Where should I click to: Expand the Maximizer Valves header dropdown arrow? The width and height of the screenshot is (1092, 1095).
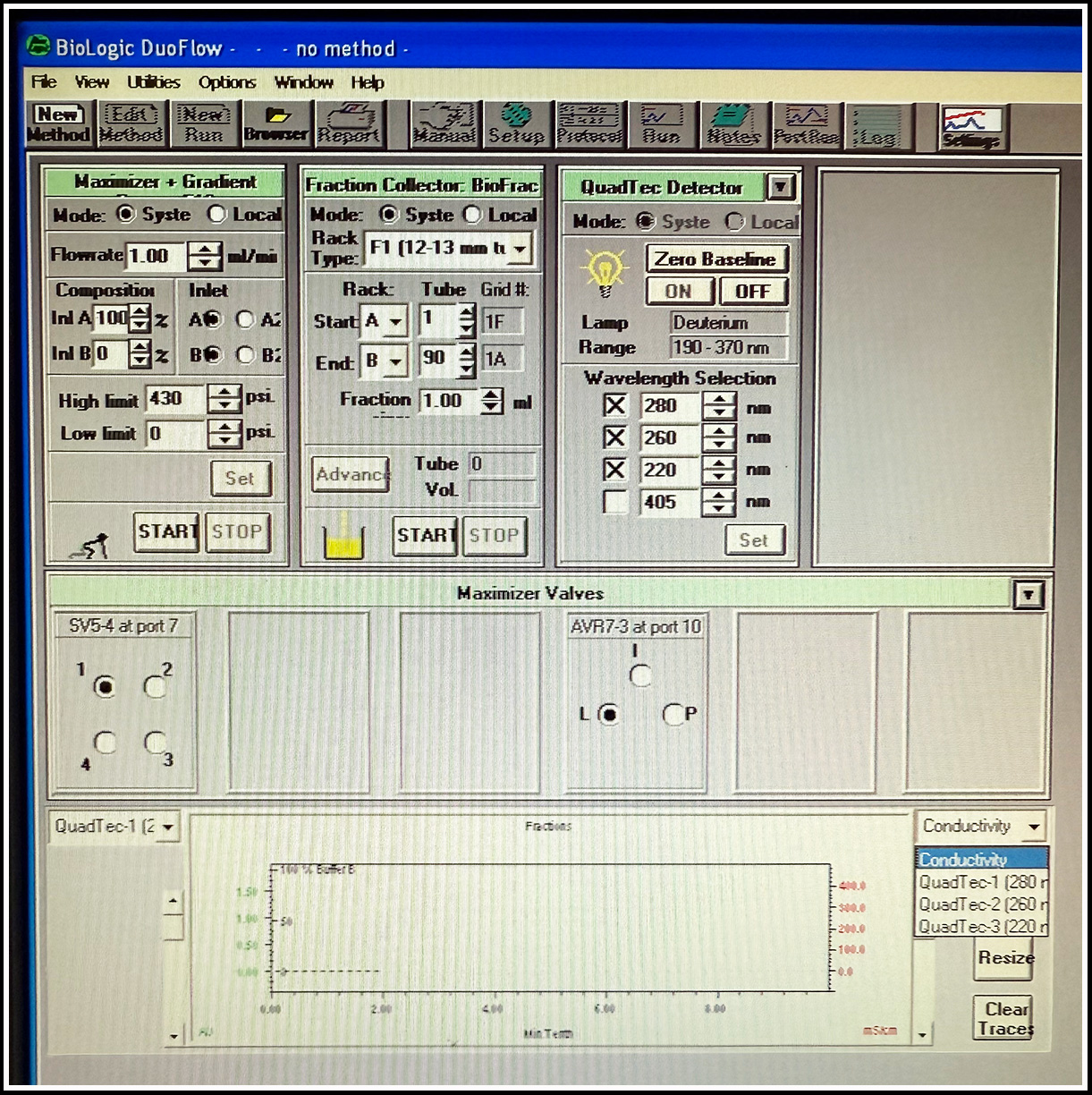1029,595
